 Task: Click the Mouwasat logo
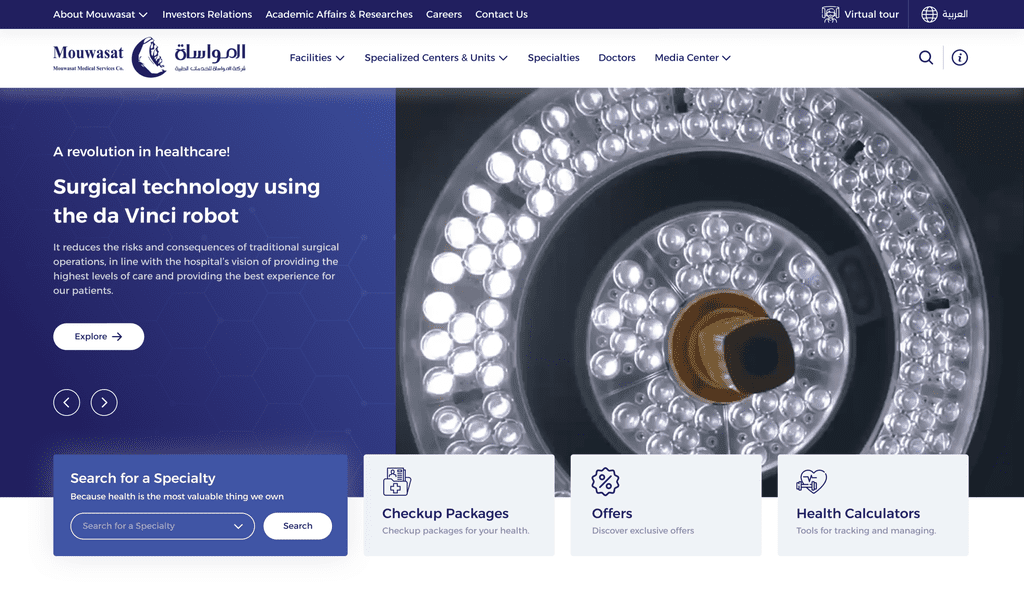pos(150,57)
